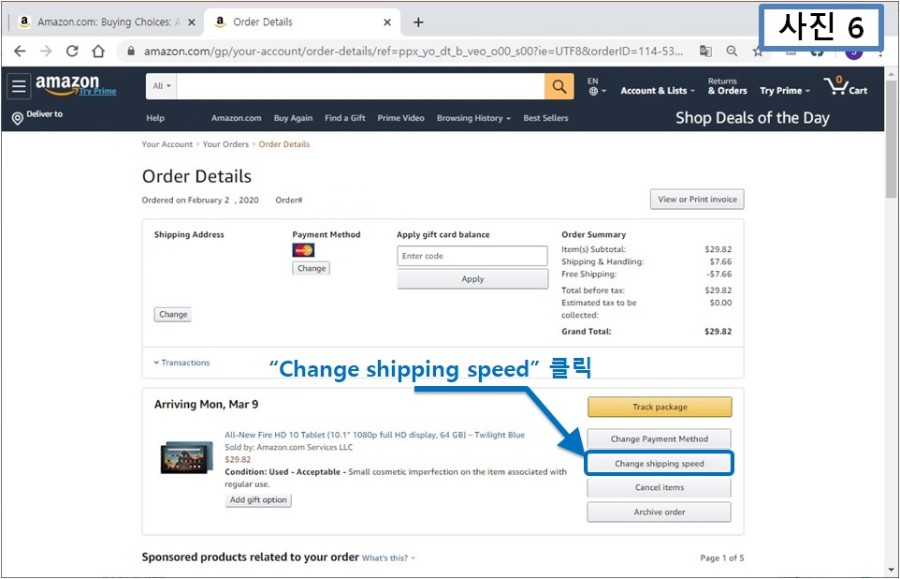Open Find a Gift nav link
Screen dimensions: 900x579
click(x=345, y=118)
